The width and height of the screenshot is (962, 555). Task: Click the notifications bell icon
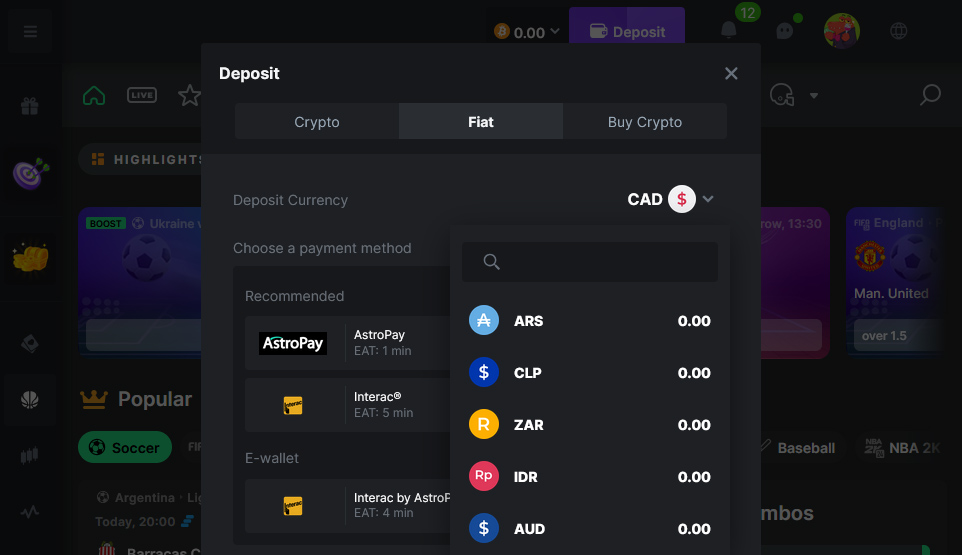[728, 30]
